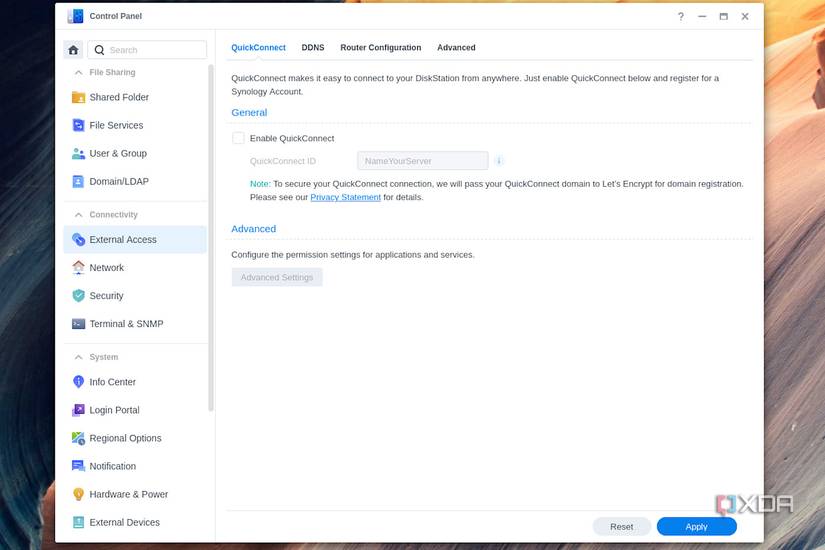Image resolution: width=825 pixels, height=550 pixels.
Task: Click the Control Panel title bar icon
Action: point(75,16)
